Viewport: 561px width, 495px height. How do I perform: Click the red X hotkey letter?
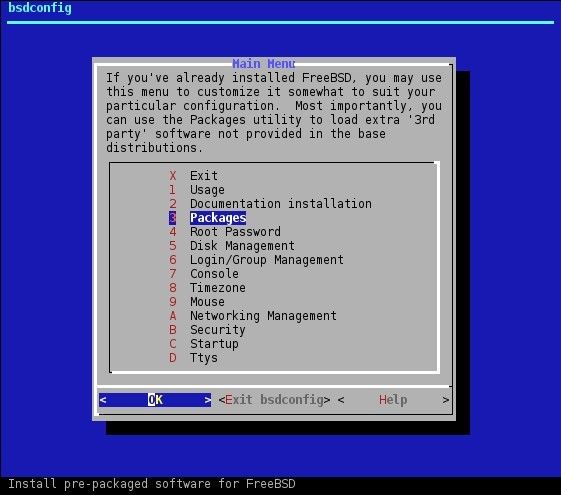(172, 176)
